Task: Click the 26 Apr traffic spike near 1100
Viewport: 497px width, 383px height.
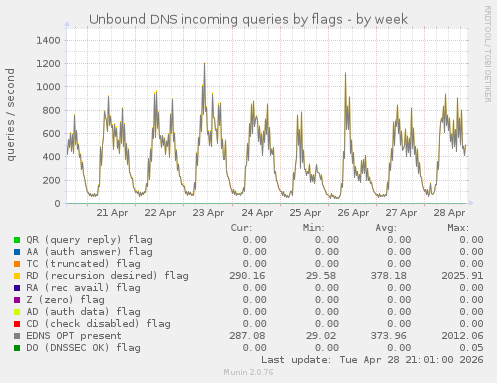Action: (346, 74)
